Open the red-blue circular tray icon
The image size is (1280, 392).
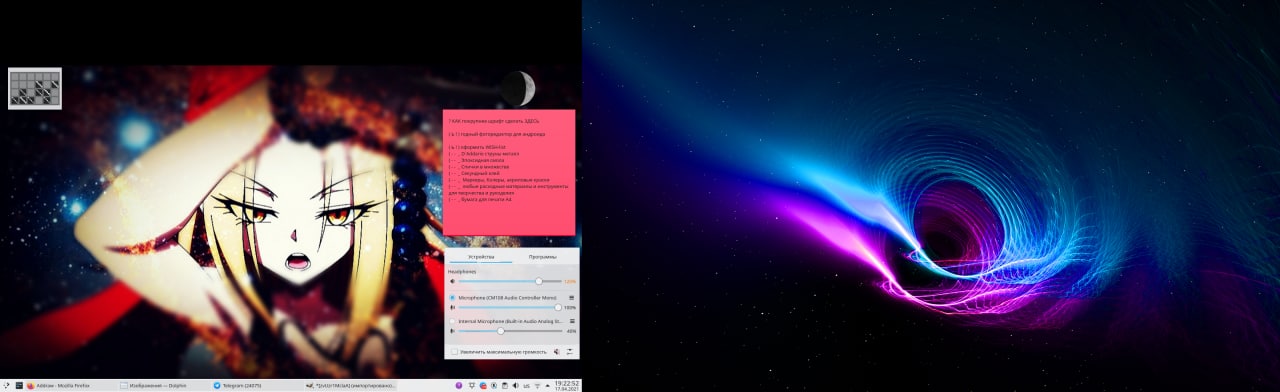[x=483, y=385]
